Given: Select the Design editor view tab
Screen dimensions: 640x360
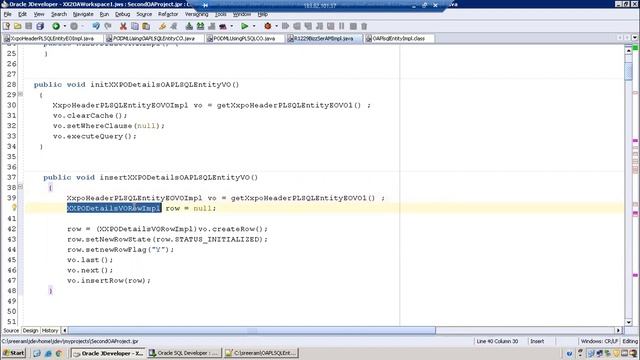Looking at the screenshot, I should [x=30, y=330].
